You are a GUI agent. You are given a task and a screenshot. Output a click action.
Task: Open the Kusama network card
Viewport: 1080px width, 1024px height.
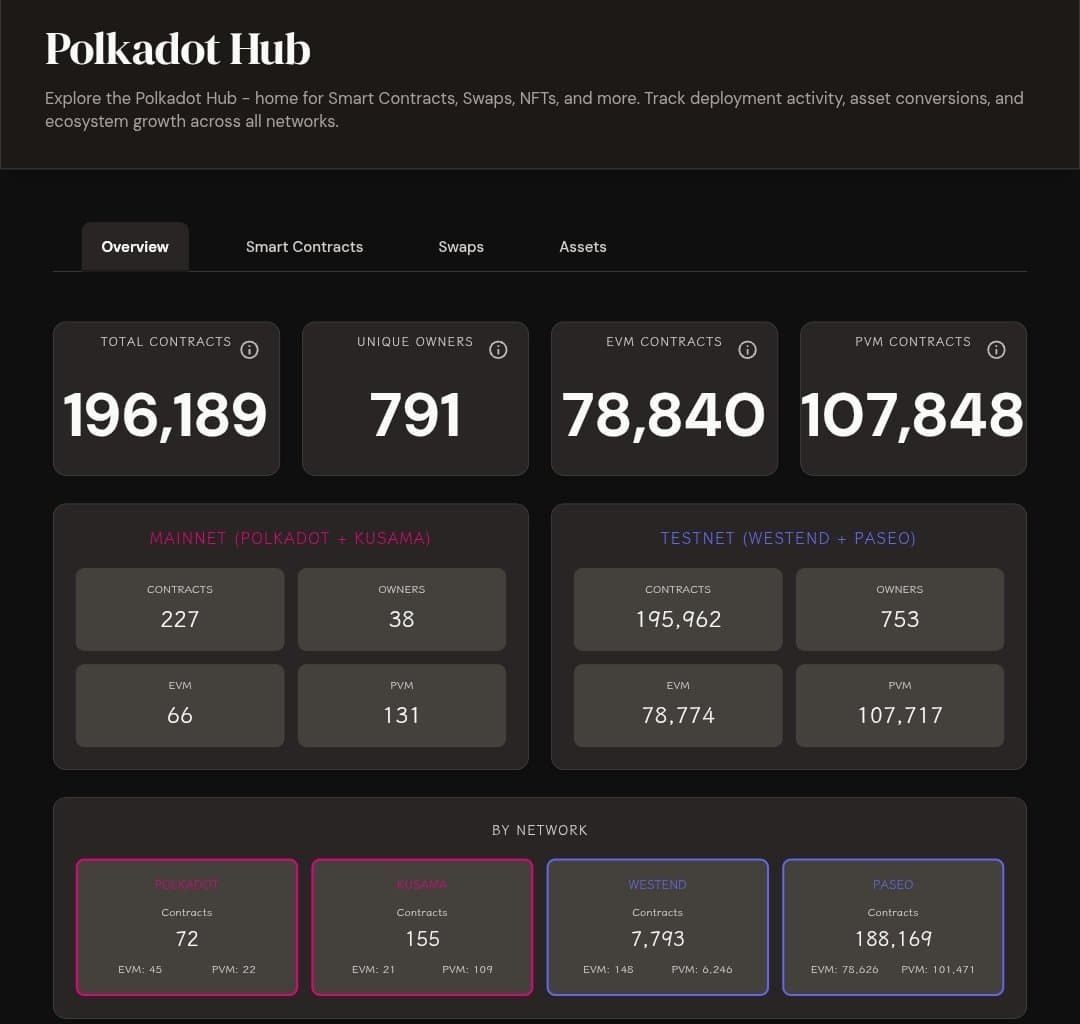tap(422, 927)
